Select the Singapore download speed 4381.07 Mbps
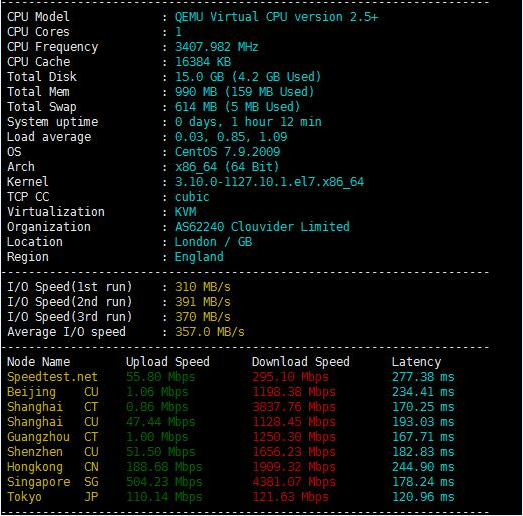 (294, 482)
